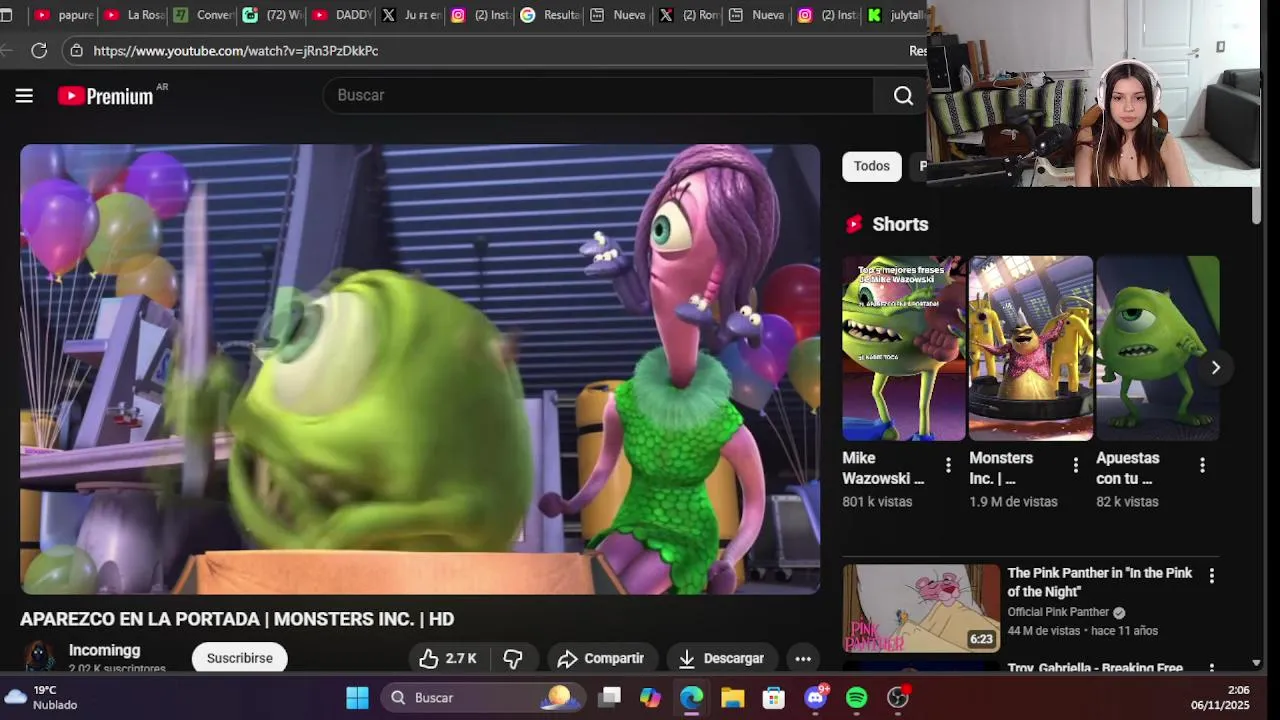This screenshot has width=1280, height=720.
Task: Reload the page with the refresh icon
Action: pos(39,50)
